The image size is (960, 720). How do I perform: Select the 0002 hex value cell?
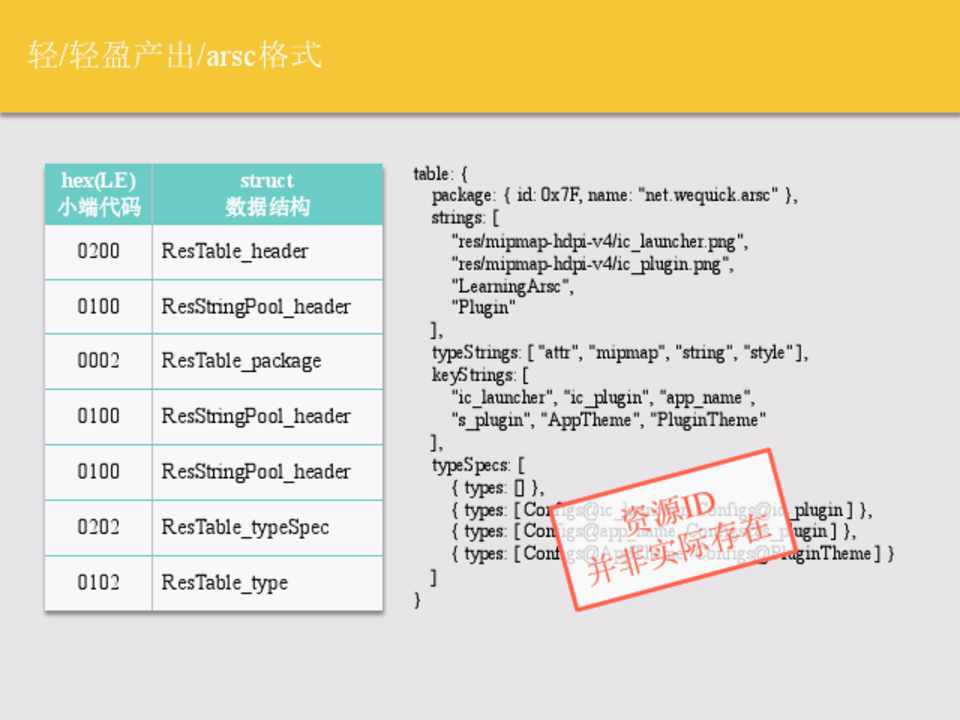click(x=98, y=361)
